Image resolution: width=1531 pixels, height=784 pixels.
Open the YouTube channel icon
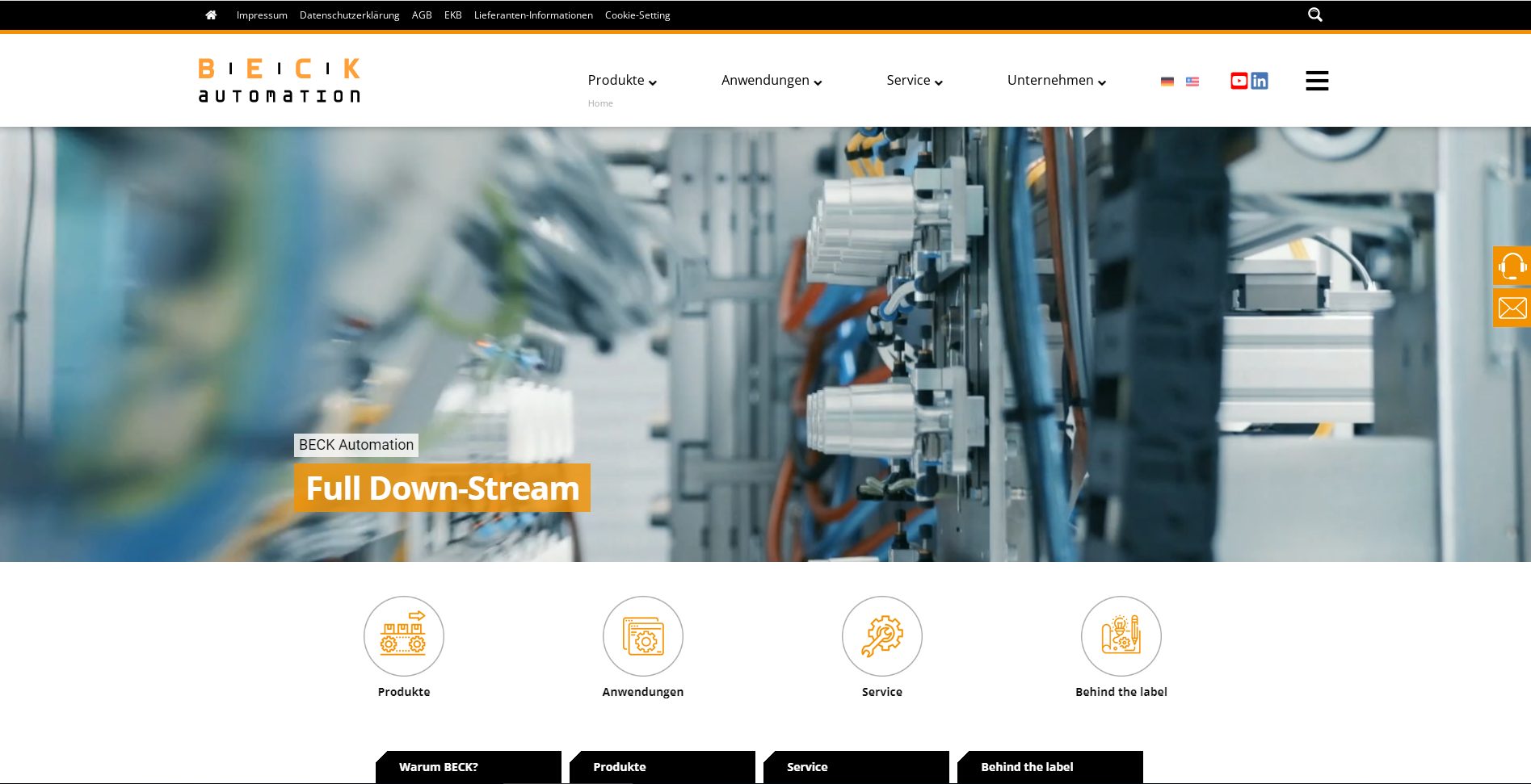click(1239, 80)
